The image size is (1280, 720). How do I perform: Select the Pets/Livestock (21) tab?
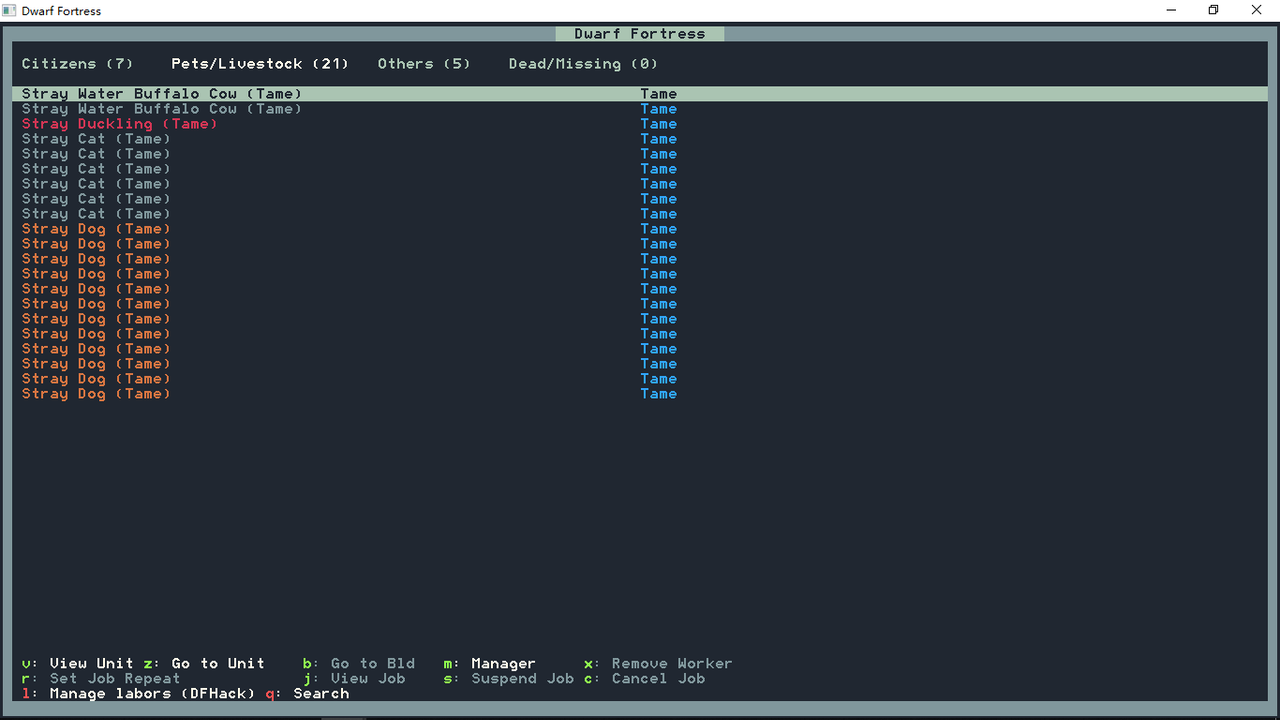click(260, 64)
